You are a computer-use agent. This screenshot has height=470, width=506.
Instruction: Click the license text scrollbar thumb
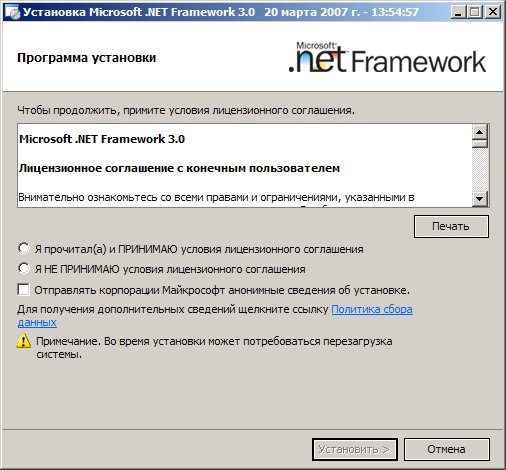tap(480, 144)
